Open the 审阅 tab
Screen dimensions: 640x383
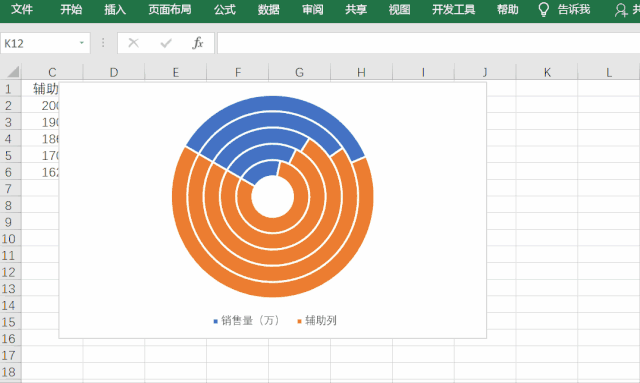coord(313,9)
